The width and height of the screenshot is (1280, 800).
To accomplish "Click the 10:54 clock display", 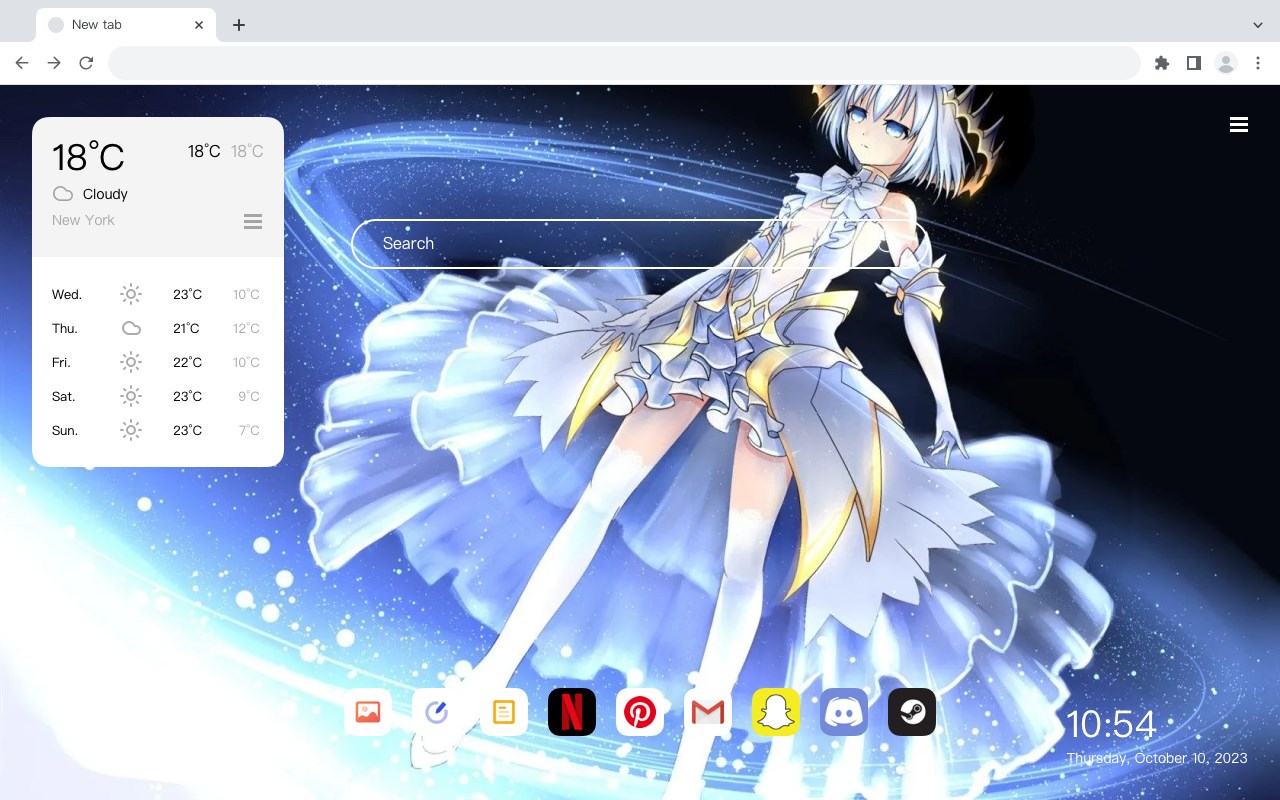I will pos(1111,724).
